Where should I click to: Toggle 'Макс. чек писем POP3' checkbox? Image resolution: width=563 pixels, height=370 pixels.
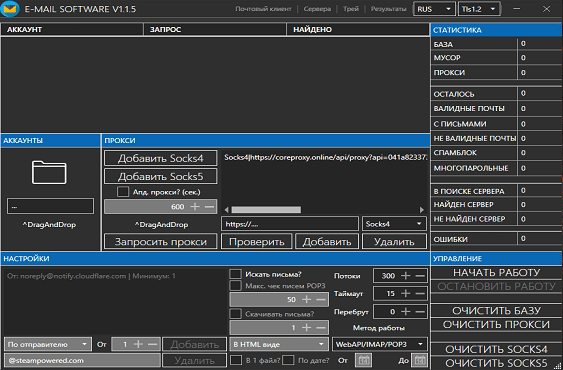(235, 286)
